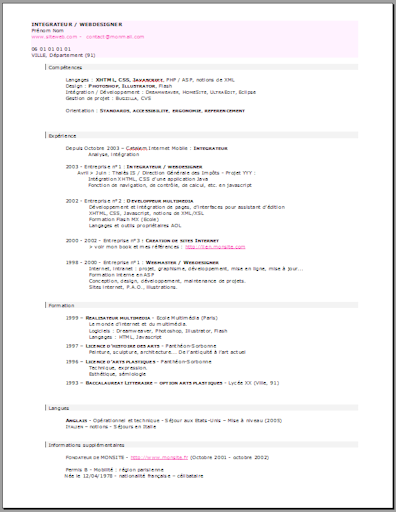Screen dimensions: 396x512
Task: Click the Langues section heading
Action: (x=59, y=408)
